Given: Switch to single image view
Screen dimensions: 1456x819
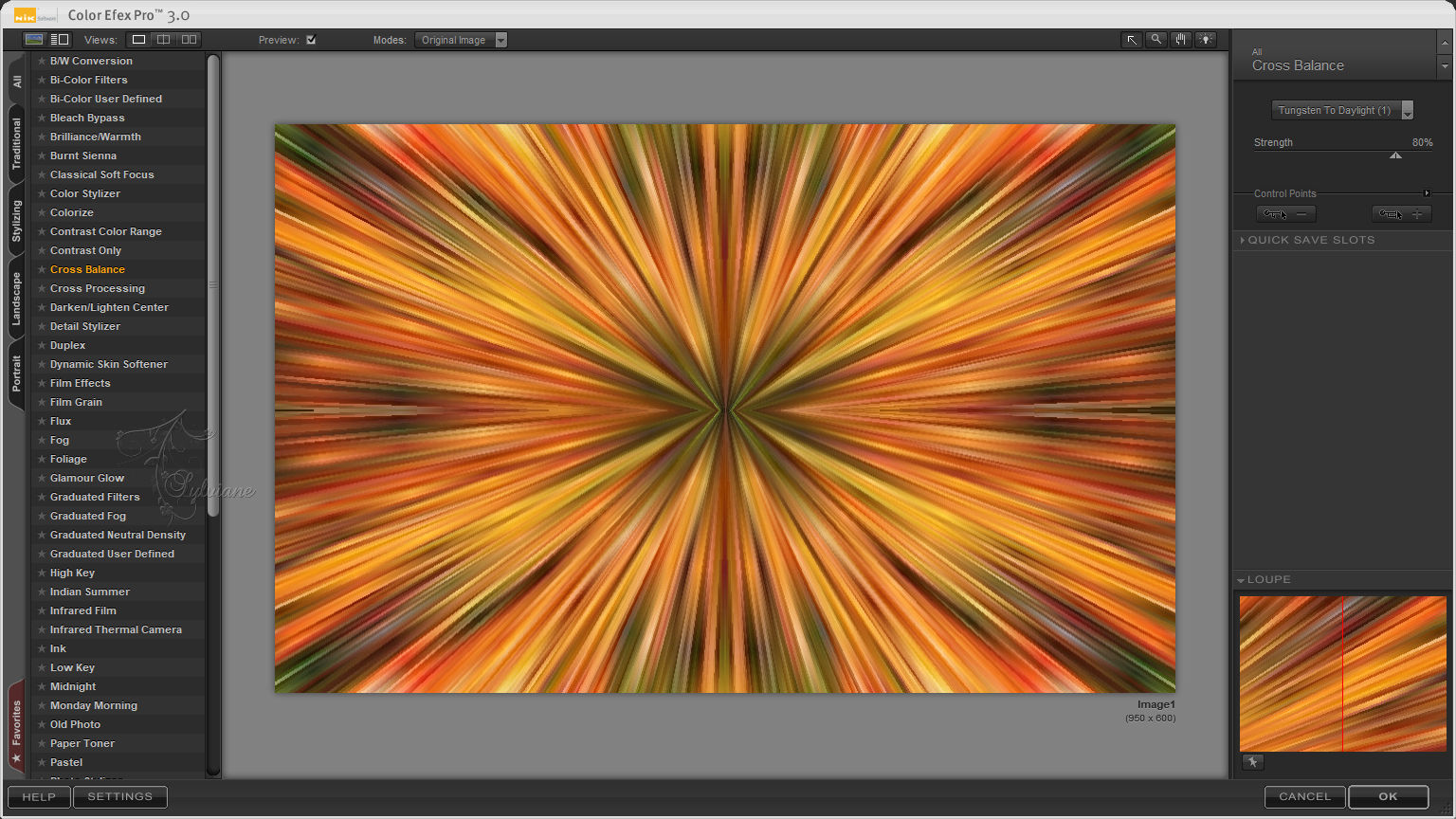Looking at the screenshot, I should pyautogui.click(x=138, y=40).
